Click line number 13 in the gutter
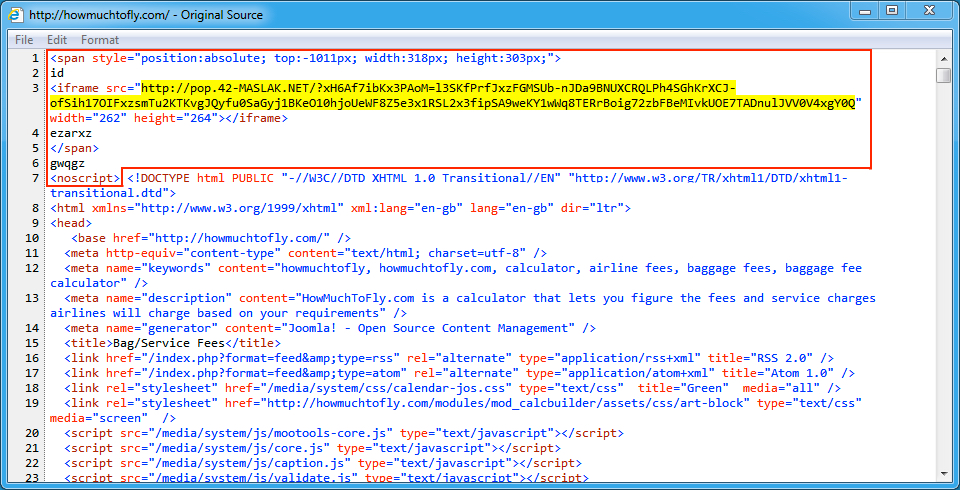Viewport: 960px width, 490px height. point(32,298)
